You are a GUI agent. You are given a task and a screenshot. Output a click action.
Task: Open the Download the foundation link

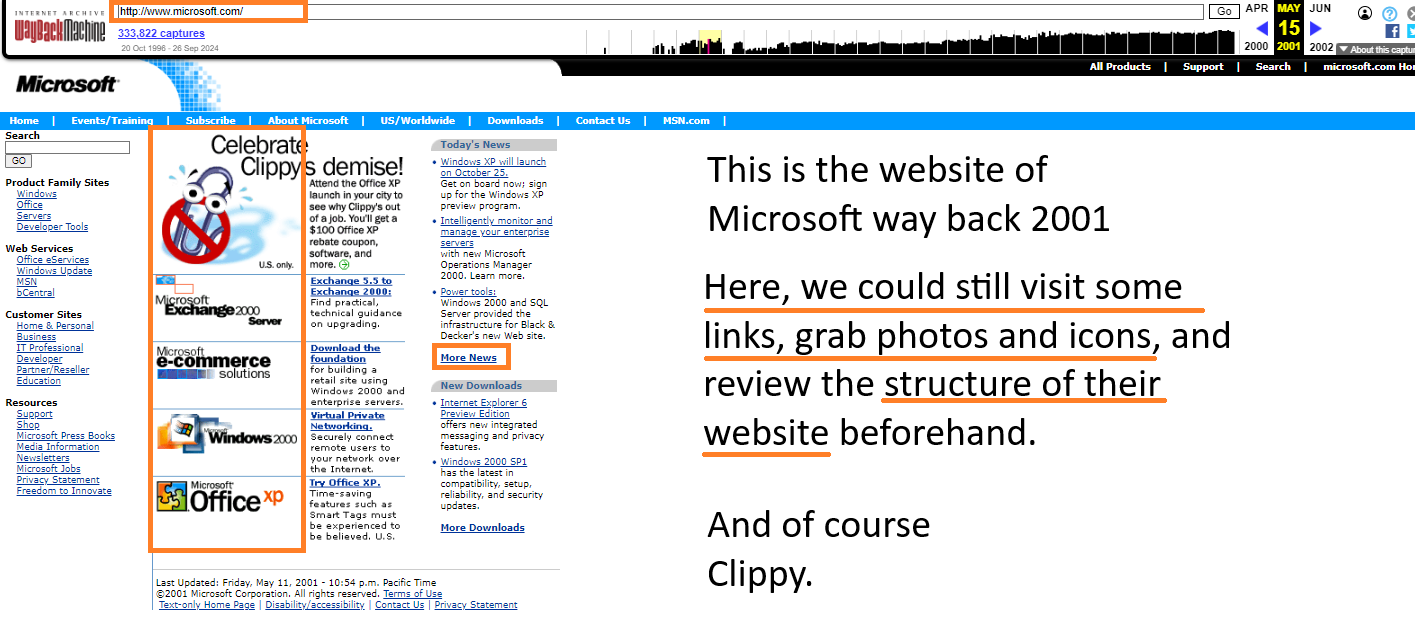(345, 354)
